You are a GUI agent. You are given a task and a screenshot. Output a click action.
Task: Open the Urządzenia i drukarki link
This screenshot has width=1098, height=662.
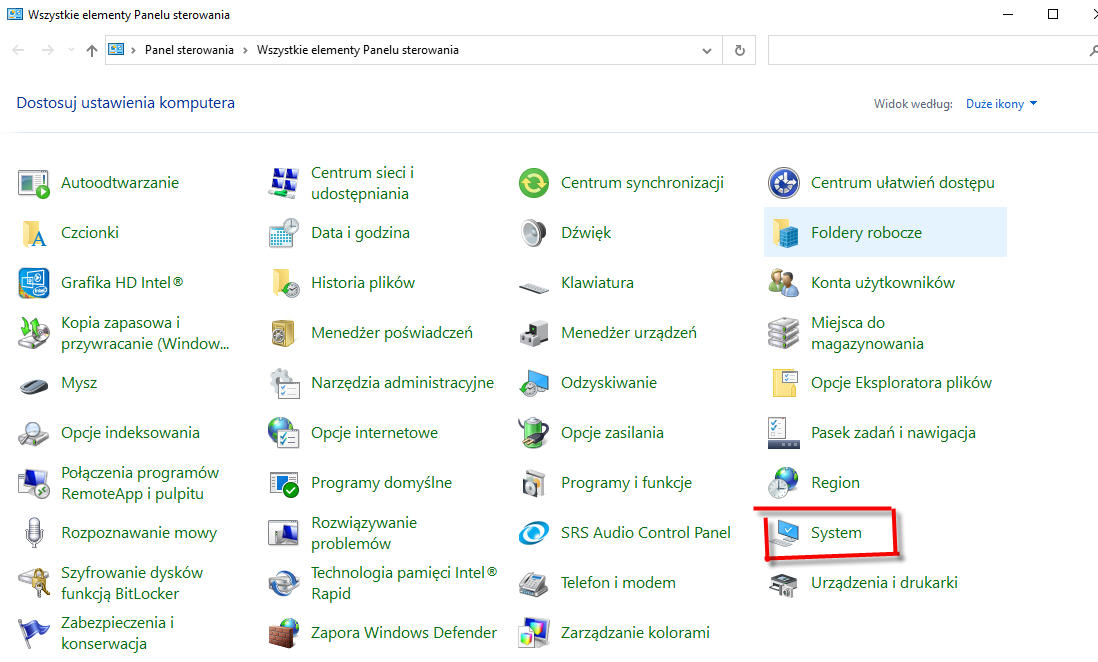point(884,583)
